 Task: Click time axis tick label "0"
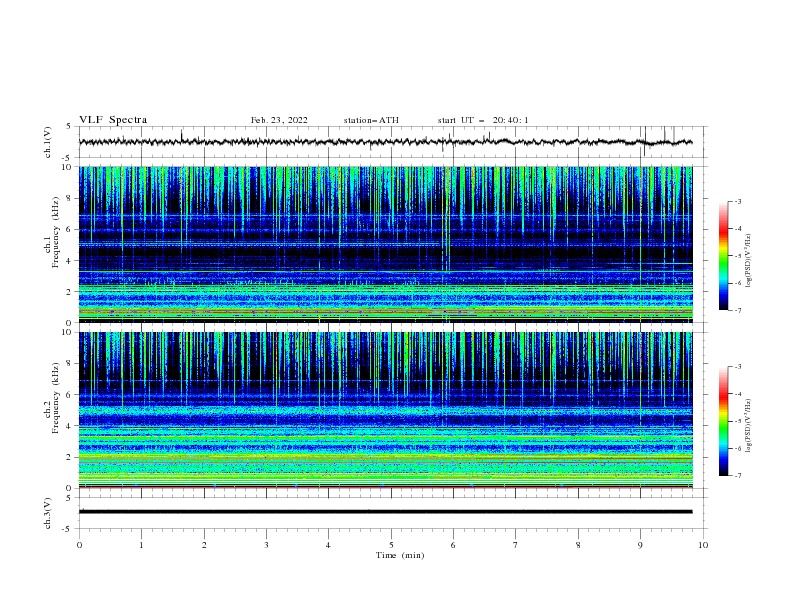tap(79, 545)
